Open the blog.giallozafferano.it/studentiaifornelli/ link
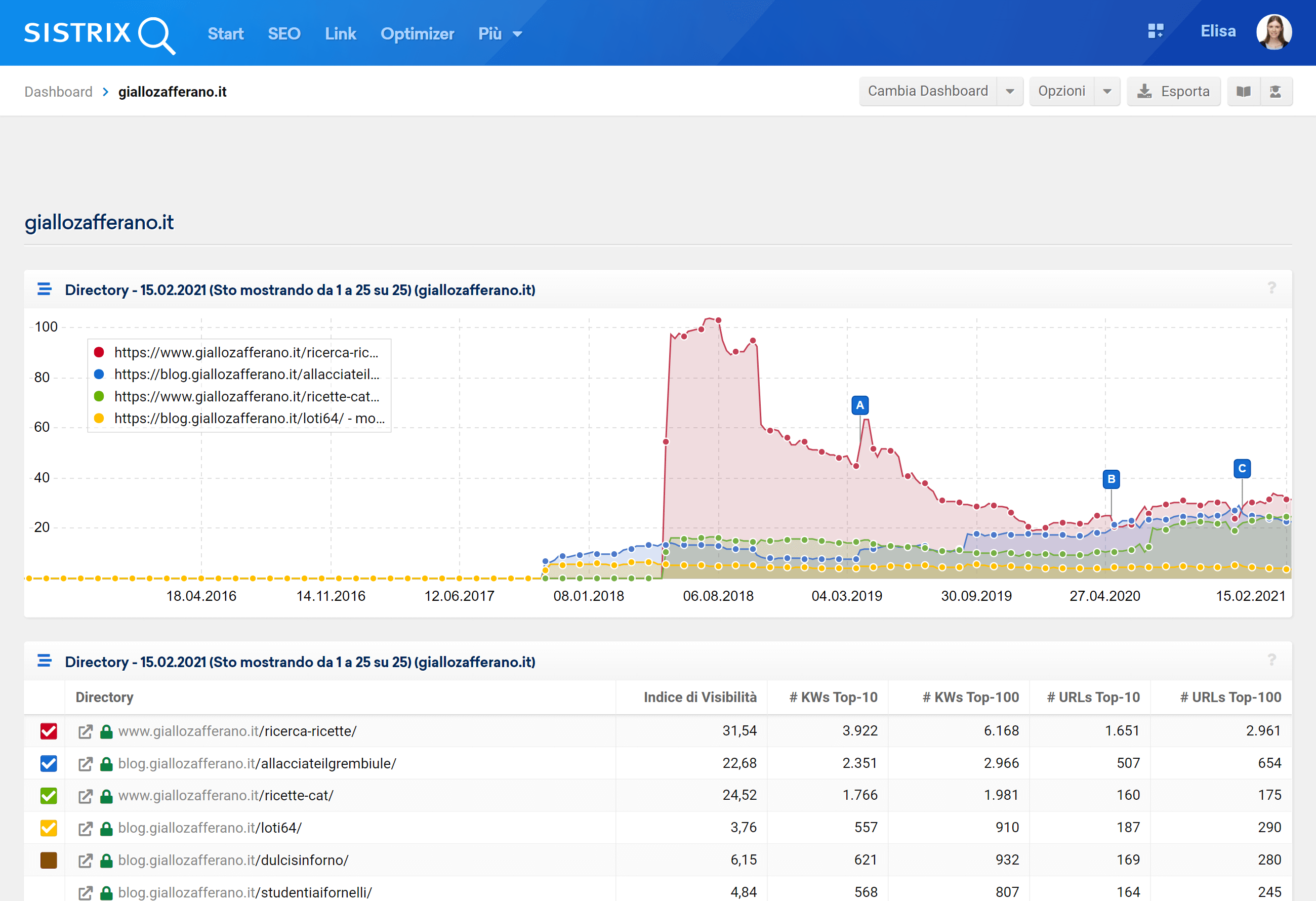This screenshot has height=901, width=1316. point(245,892)
